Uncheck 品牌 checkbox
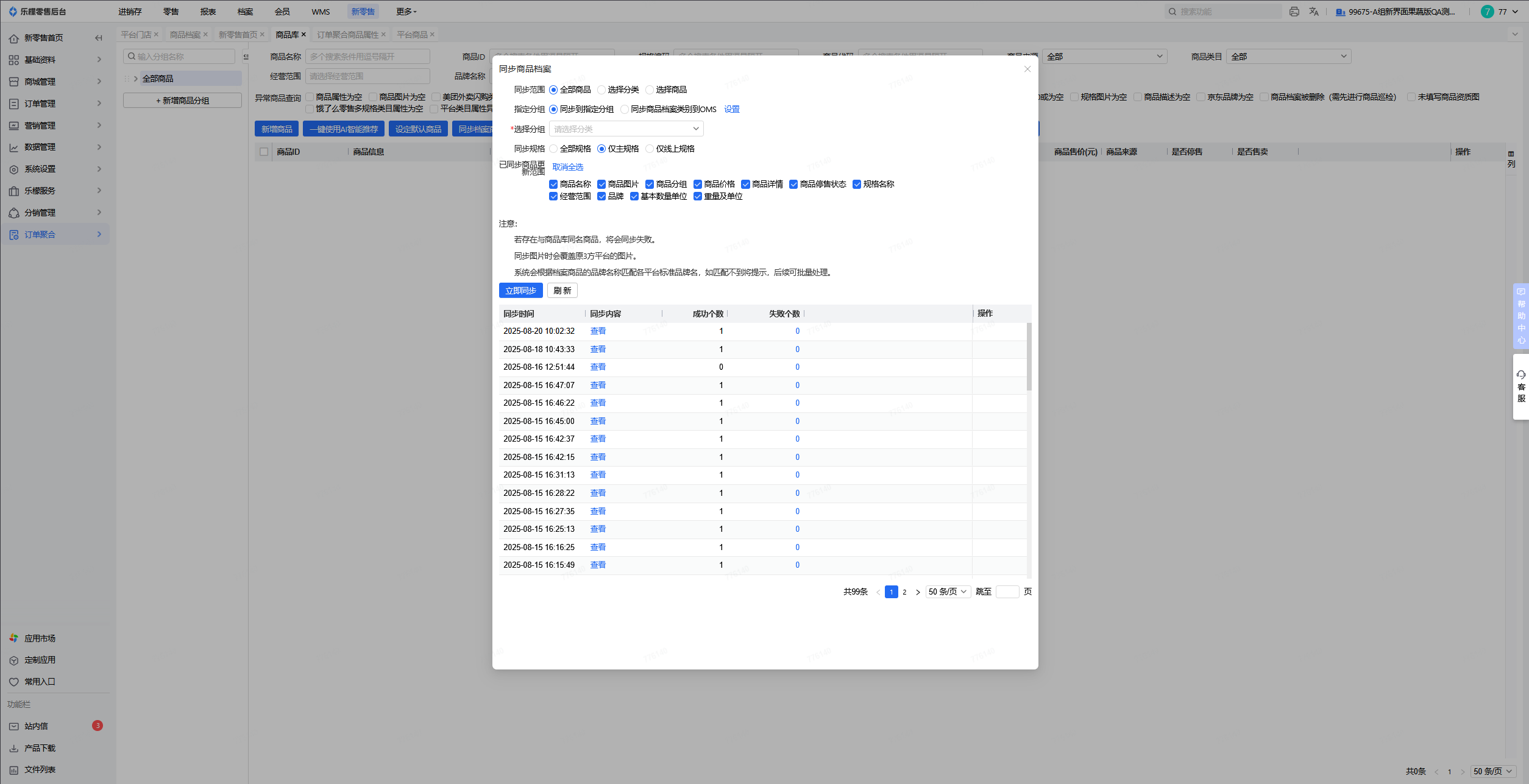Screen dimensions: 1529x784 [x=601, y=196]
